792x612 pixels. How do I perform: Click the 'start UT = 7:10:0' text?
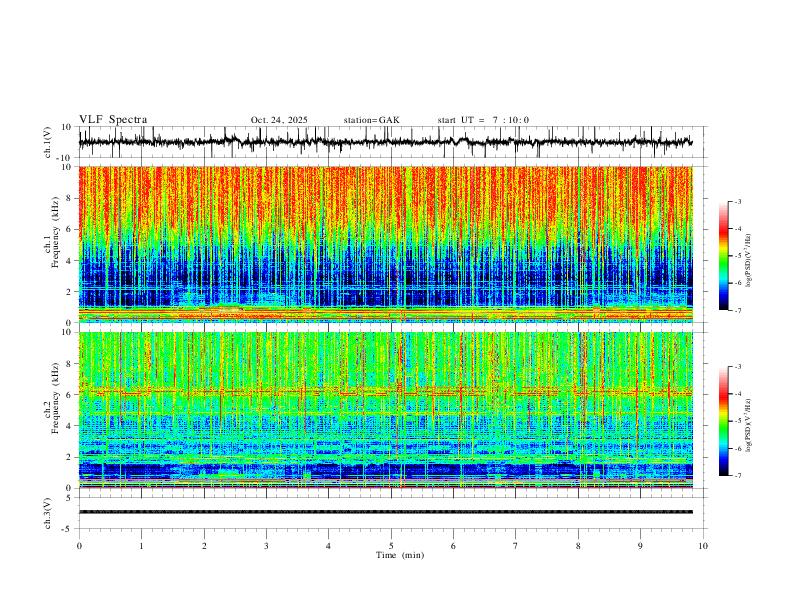click(483, 120)
